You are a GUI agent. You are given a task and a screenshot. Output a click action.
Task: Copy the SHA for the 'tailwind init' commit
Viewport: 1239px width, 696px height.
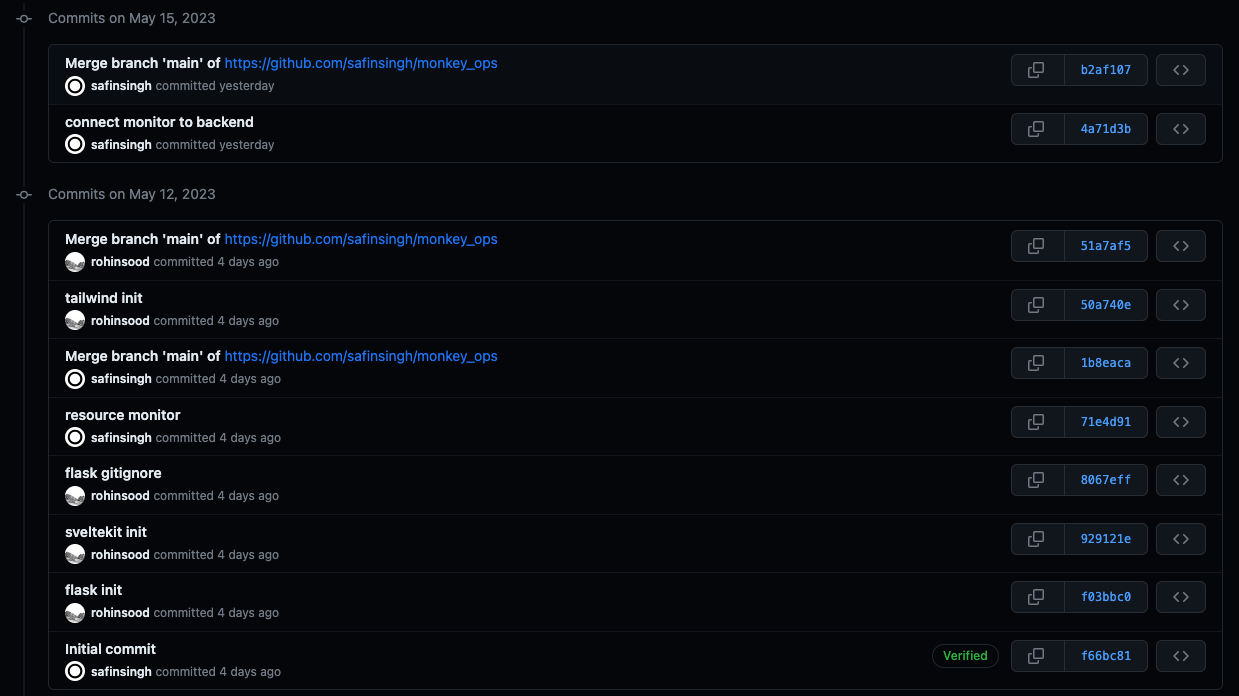(1106, 304)
